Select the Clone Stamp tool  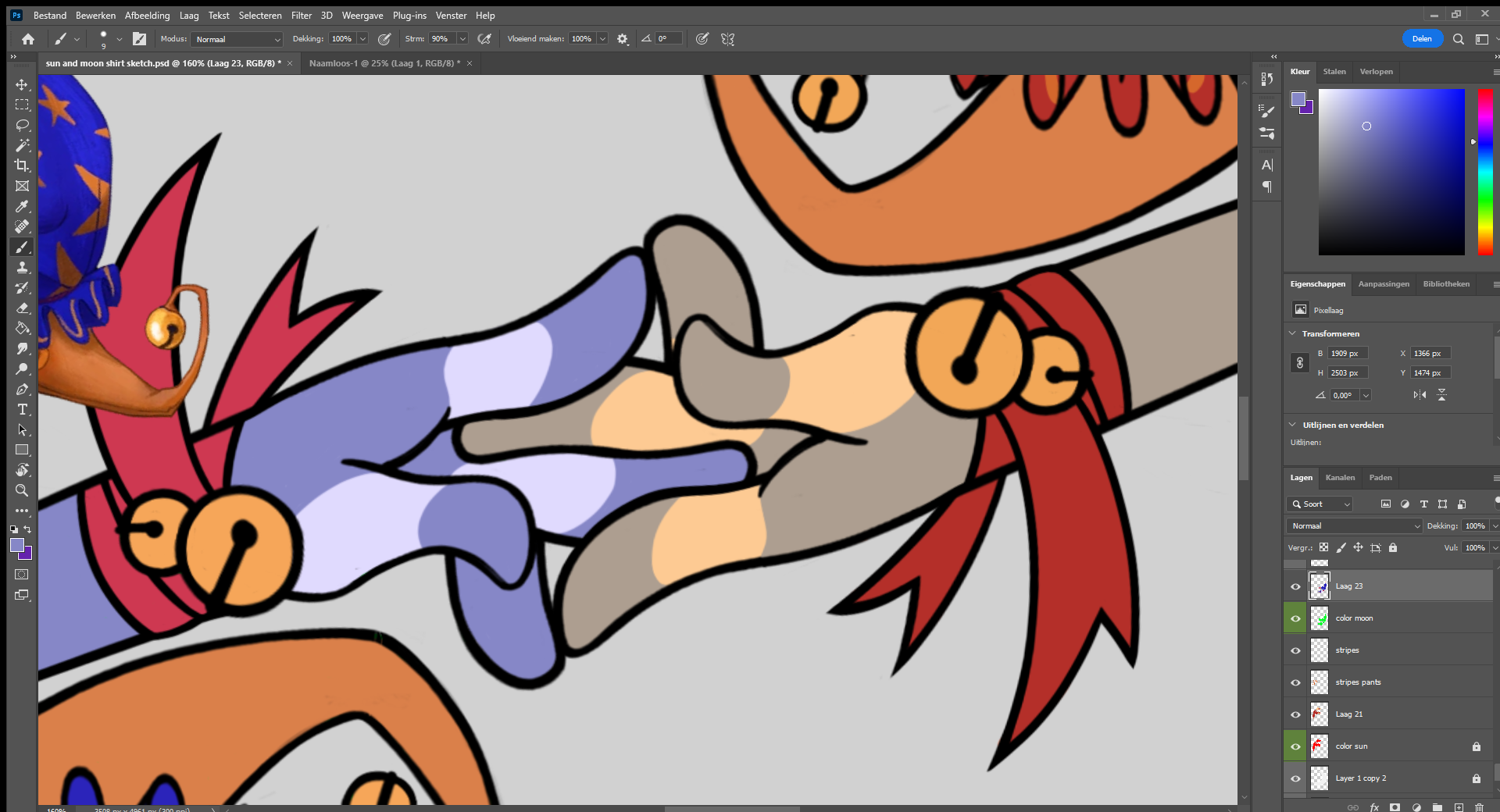pyautogui.click(x=22, y=267)
